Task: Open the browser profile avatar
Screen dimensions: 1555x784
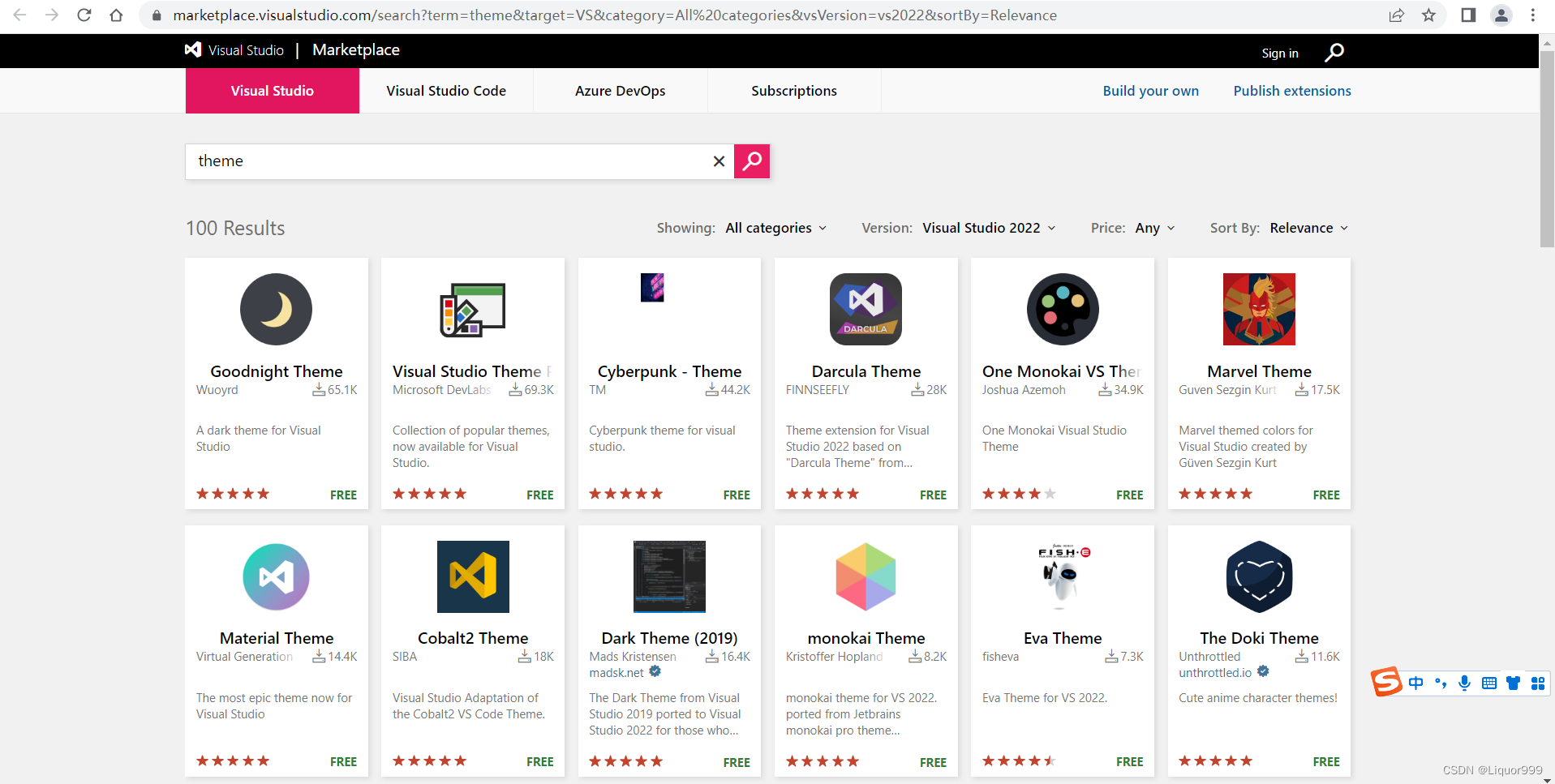Action: (1501, 15)
